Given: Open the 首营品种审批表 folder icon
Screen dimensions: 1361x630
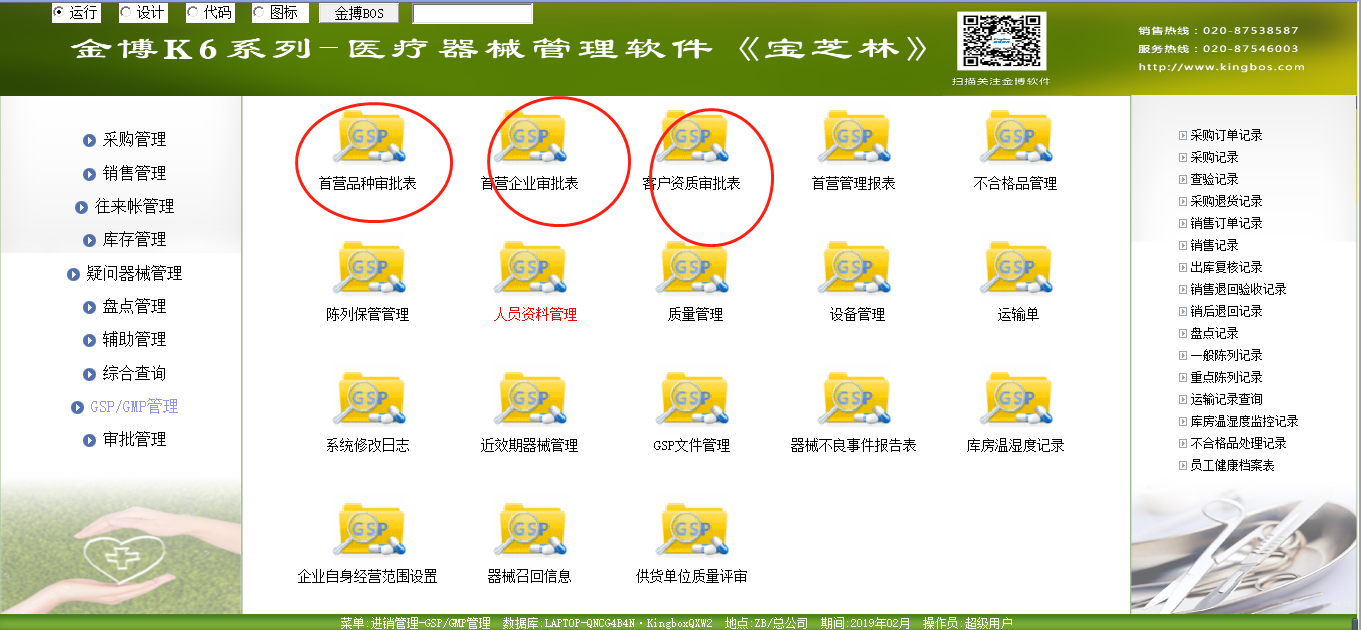Looking at the screenshot, I should click(x=368, y=138).
